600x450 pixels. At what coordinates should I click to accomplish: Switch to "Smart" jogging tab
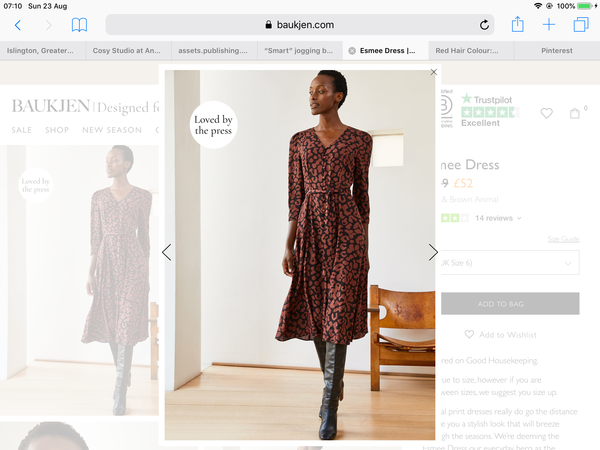[x=300, y=51]
